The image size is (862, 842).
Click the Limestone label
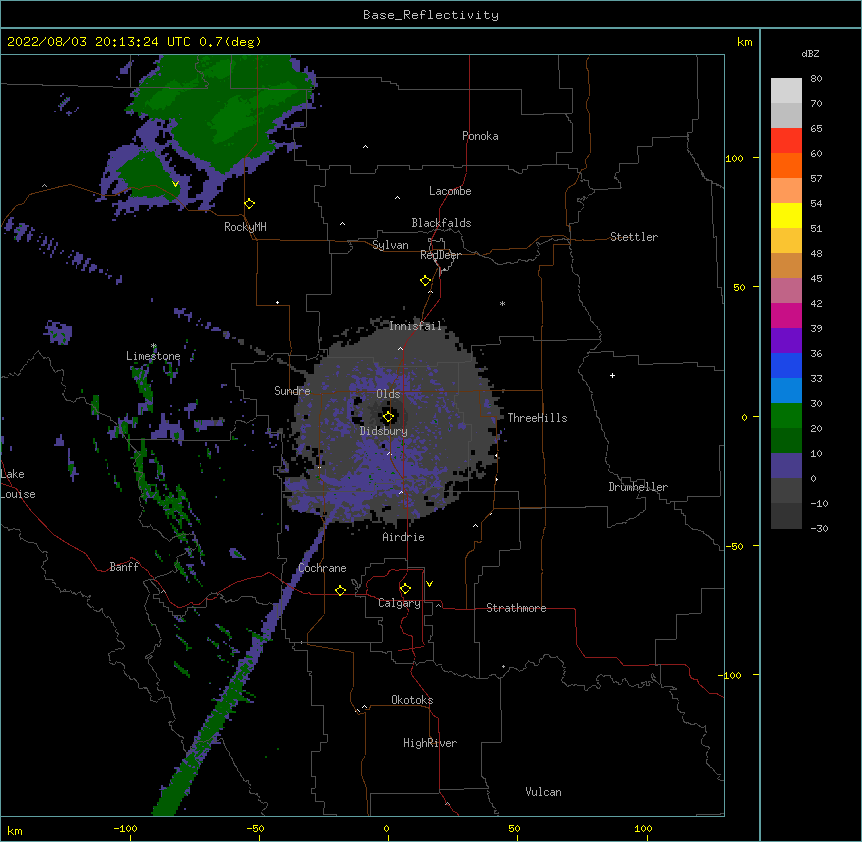[x=153, y=356]
